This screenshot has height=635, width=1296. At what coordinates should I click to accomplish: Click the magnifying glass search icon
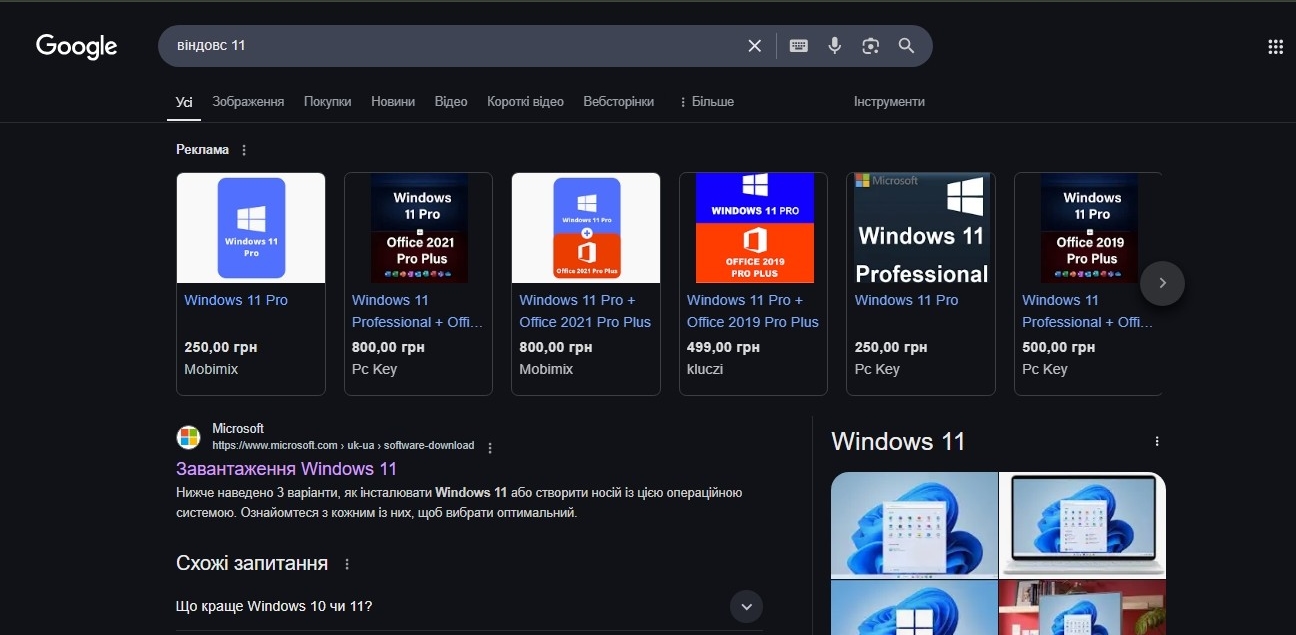pos(907,46)
